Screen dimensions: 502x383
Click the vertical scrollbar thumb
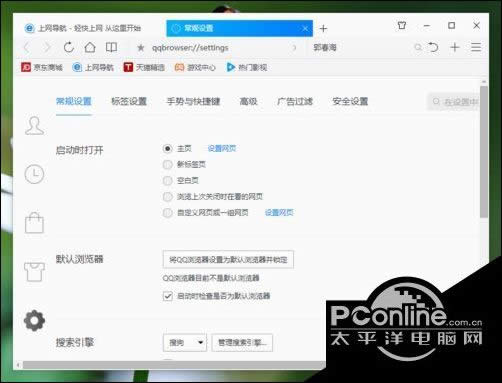tap(484, 152)
